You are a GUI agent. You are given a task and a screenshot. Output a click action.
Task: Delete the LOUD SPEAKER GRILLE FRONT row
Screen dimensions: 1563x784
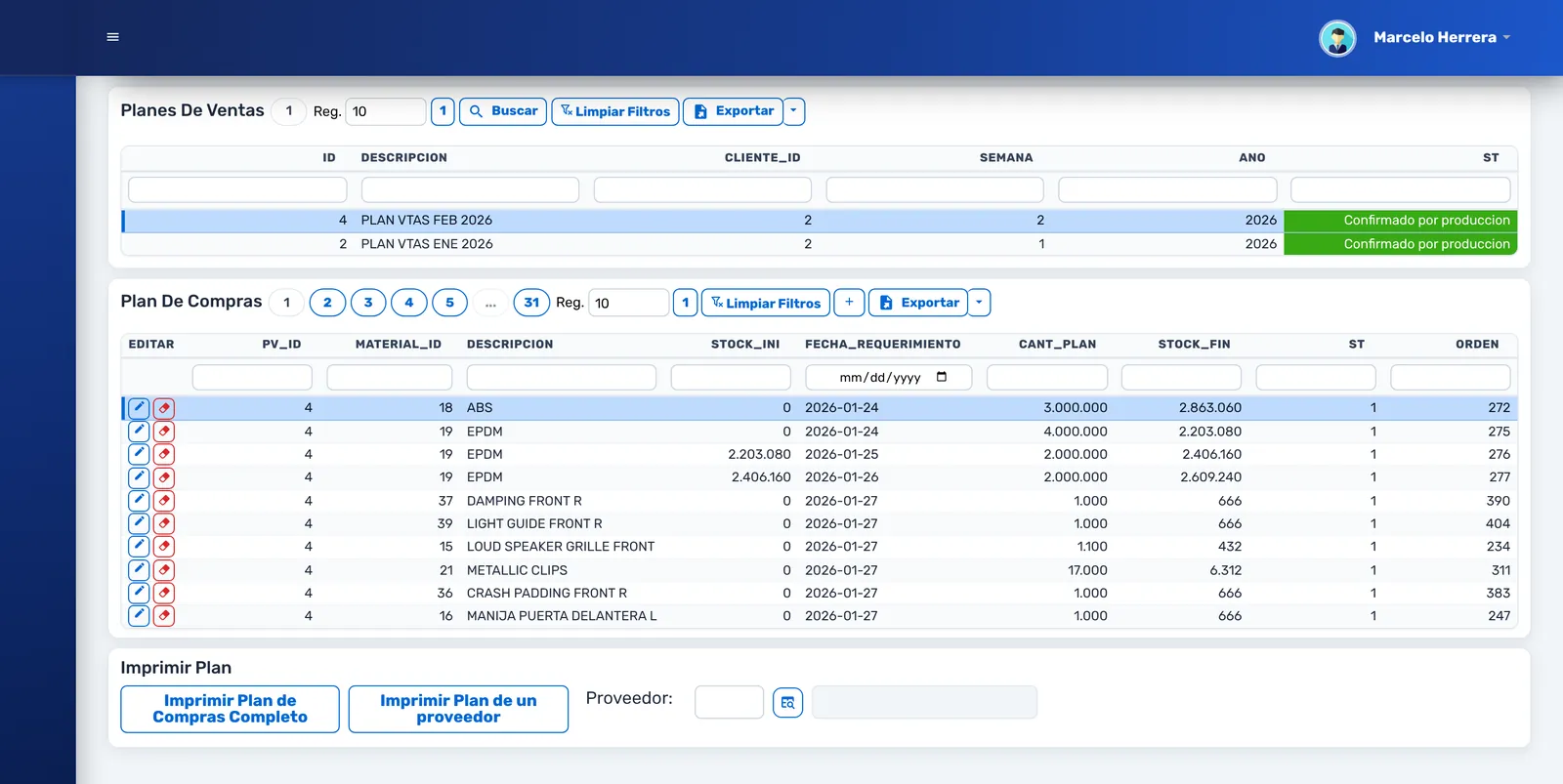pyautogui.click(x=164, y=547)
